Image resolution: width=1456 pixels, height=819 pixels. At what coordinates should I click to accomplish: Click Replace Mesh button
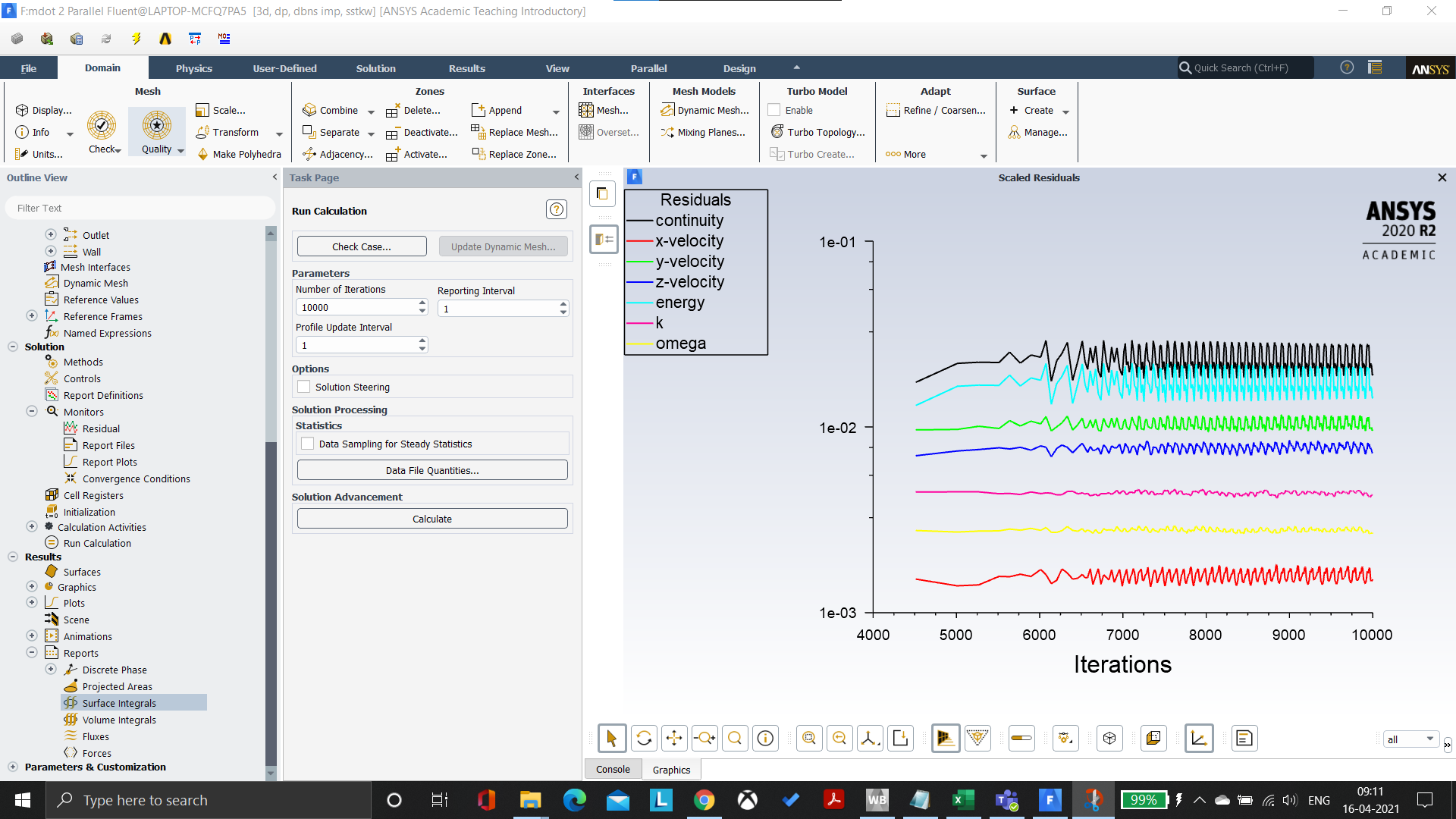515,132
